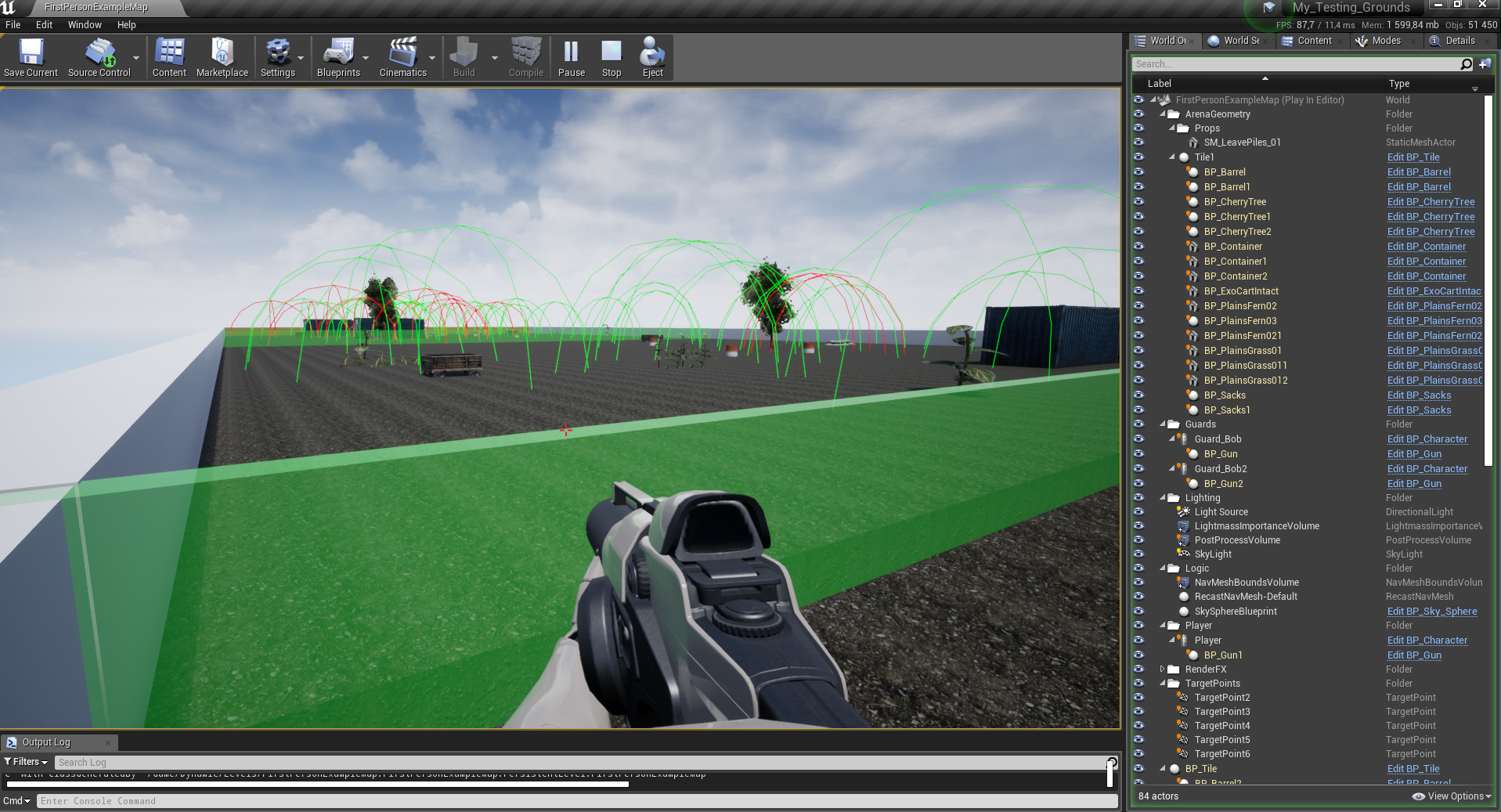This screenshot has width=1501, height=812.
Task: Toggle visibility of BP_CherryTree1
Action: [1138, 217]
